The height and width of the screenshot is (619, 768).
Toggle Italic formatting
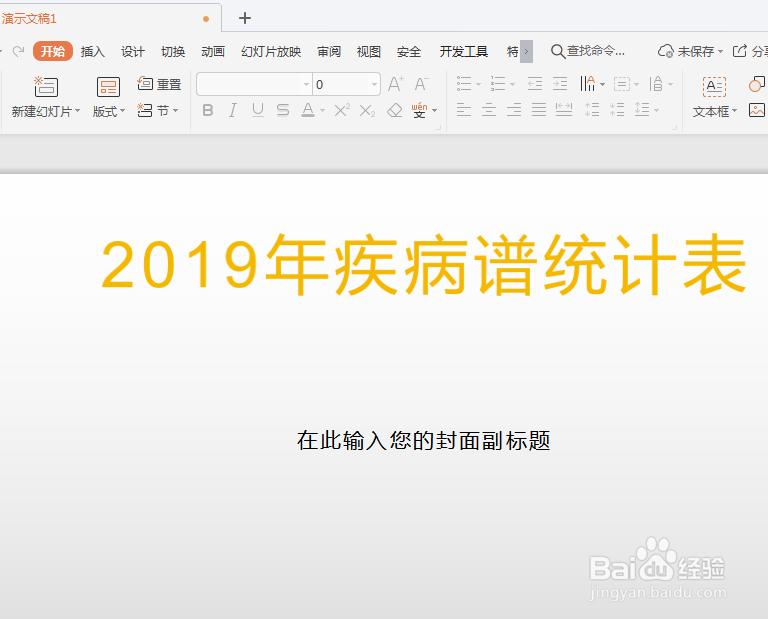click(233, 111)
